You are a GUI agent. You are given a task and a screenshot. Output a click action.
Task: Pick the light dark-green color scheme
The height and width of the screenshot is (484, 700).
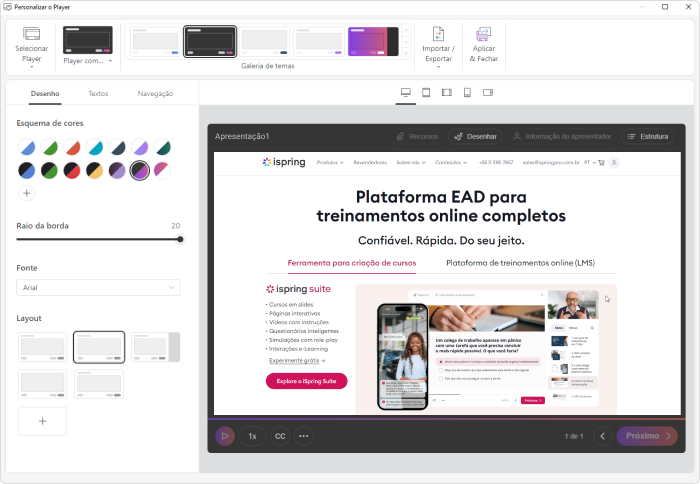click(162, 147)
